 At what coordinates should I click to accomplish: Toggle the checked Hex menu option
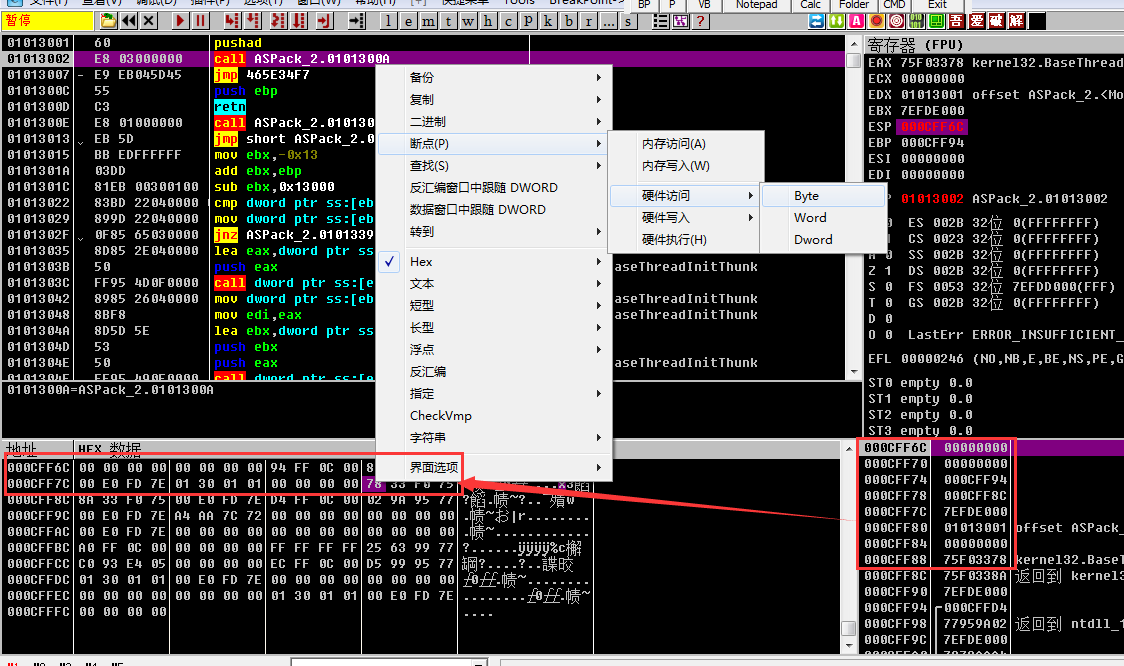point(421,262)
